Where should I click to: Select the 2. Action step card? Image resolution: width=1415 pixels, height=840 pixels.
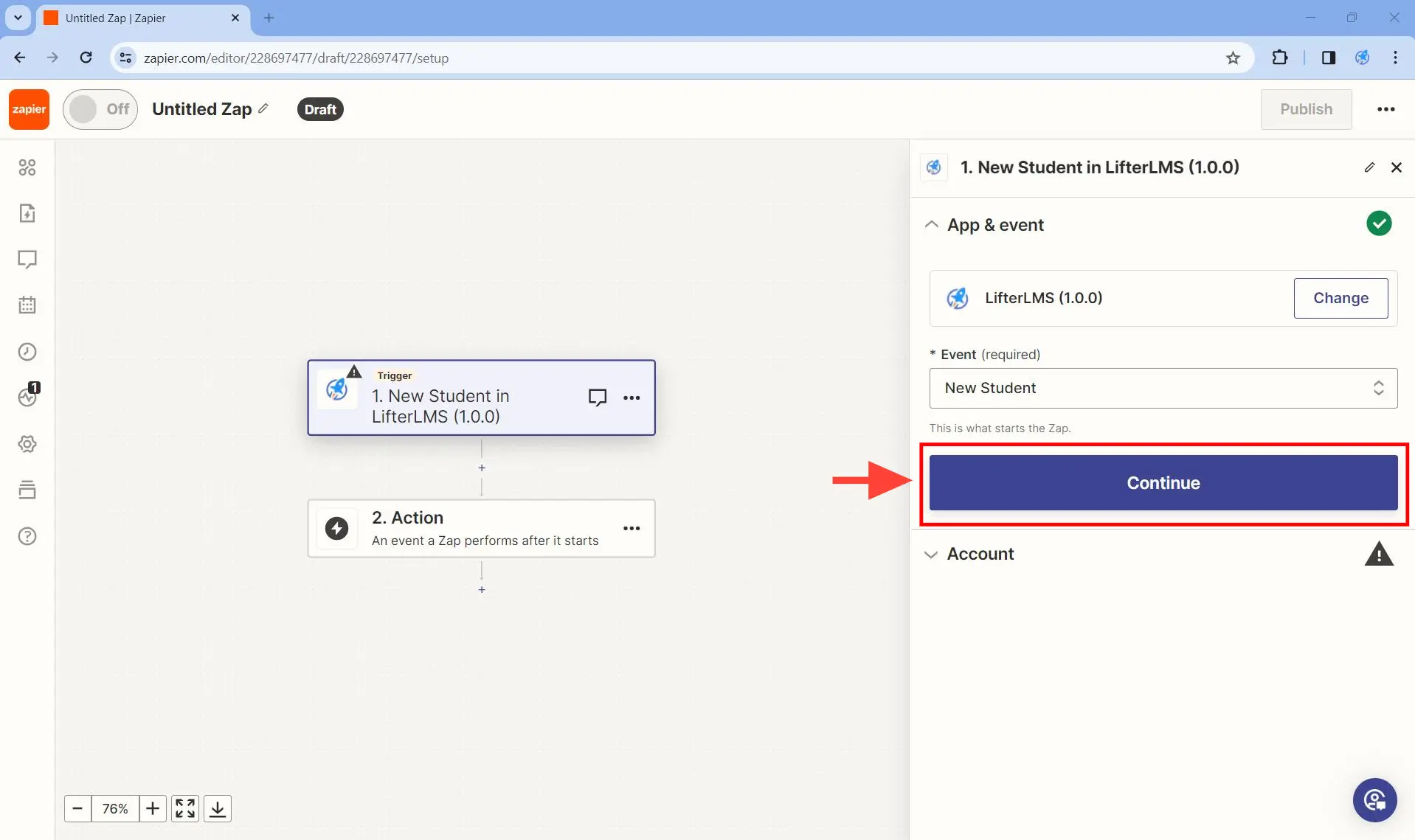pyautogui.click(x=481, y=528)
